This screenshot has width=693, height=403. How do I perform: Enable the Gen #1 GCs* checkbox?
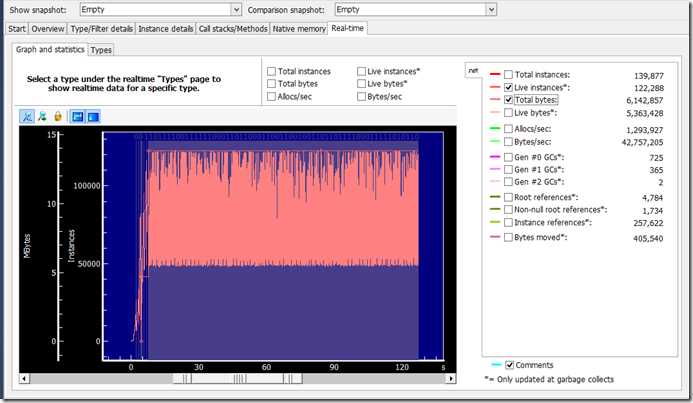pyautogui.click(x=508, y=170)
